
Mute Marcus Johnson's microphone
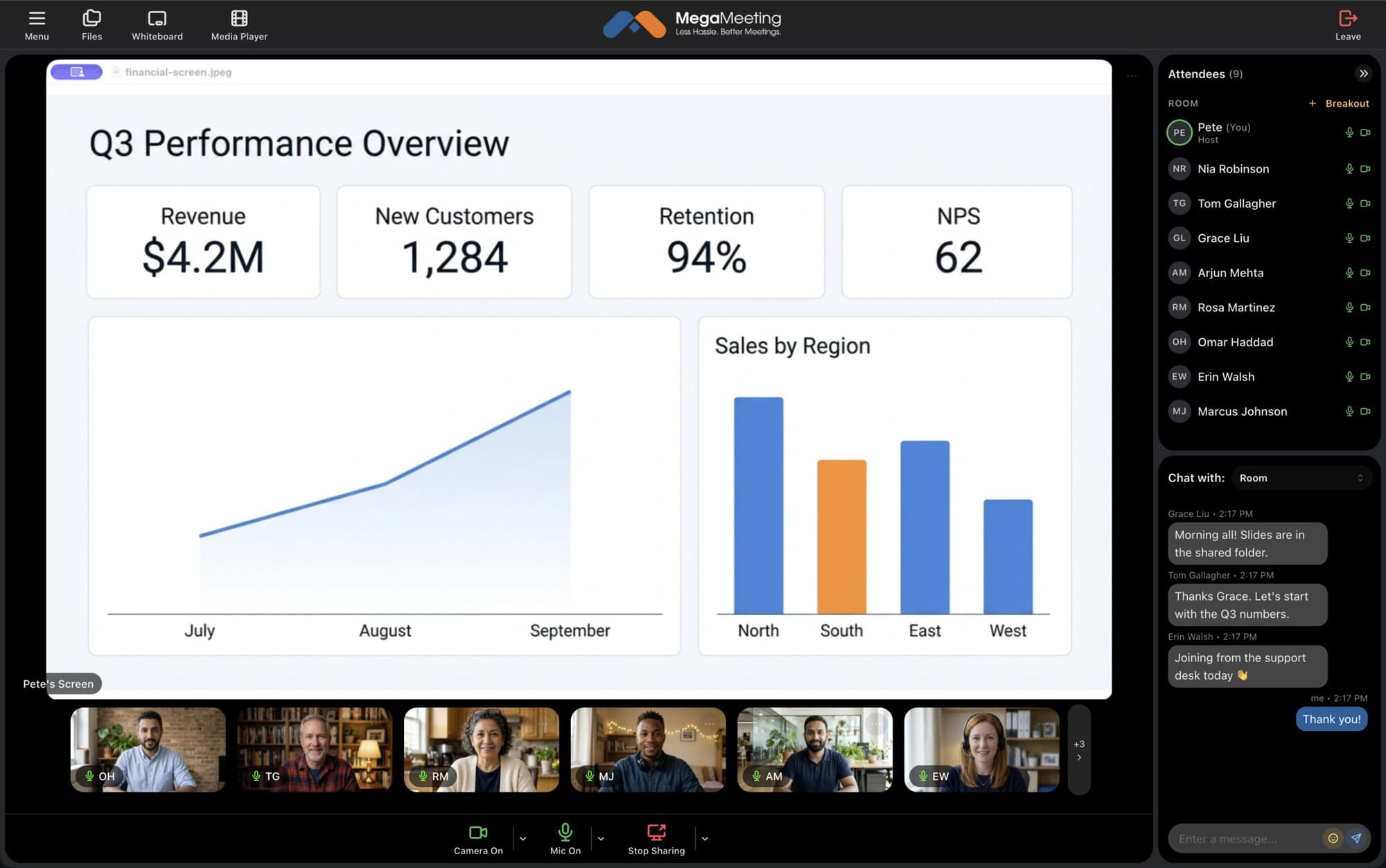click(x=1349, y=411)
